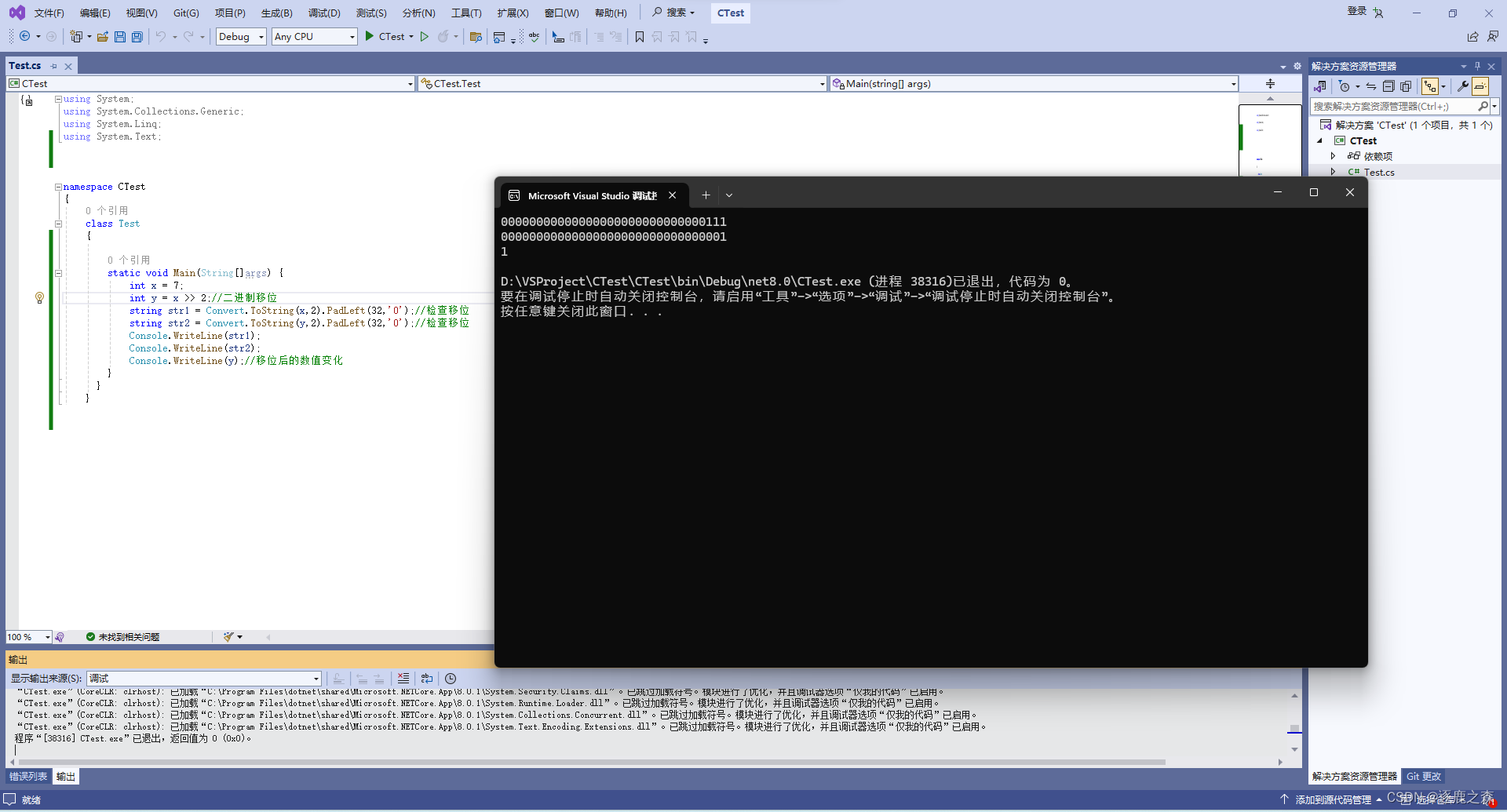The height and width of the screenshot is (812, 1507).
Task: Split the editor window with split handle
Action: pos(1270,84)
